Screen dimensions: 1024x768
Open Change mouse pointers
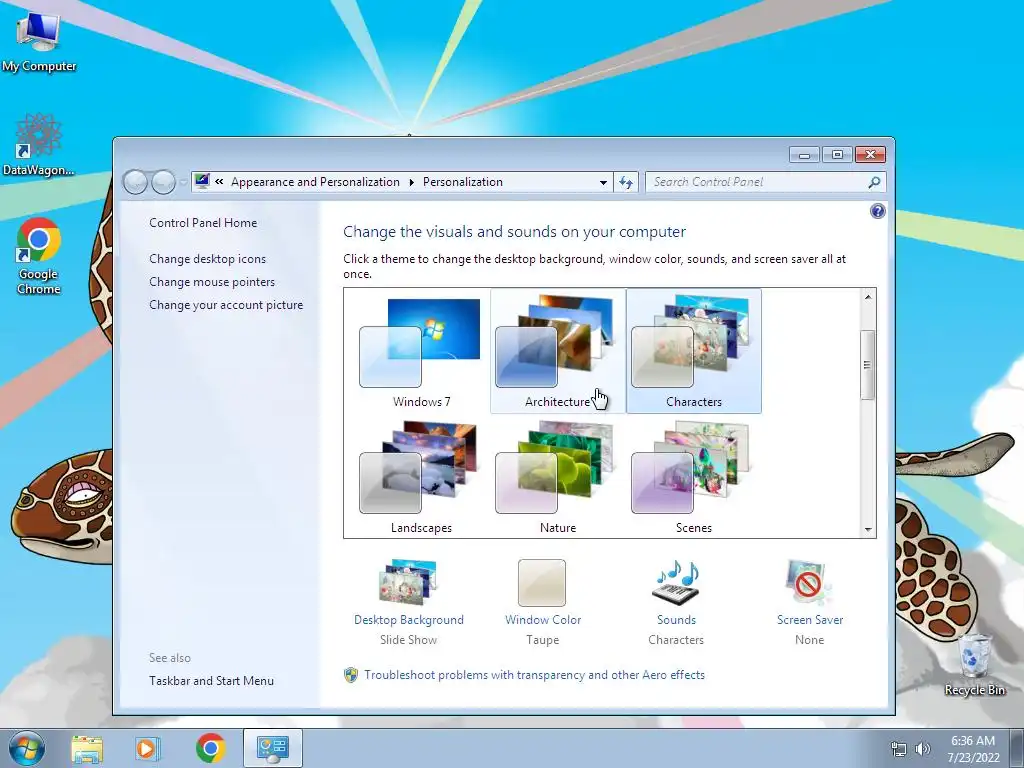212,281
